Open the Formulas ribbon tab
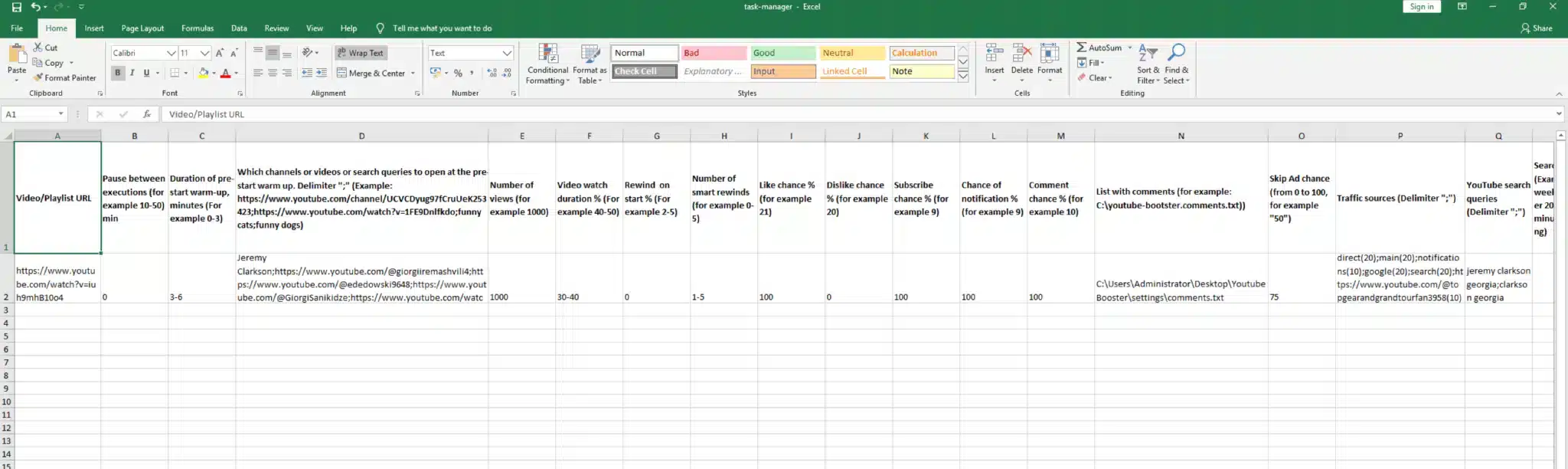 198,28
